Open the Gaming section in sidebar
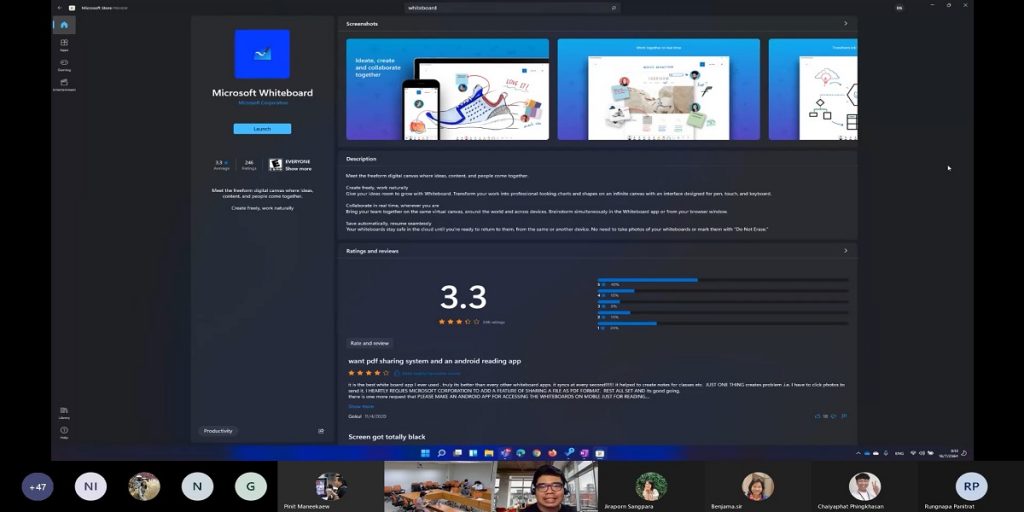Screen dimensions: 1024x512 point(64,65)
